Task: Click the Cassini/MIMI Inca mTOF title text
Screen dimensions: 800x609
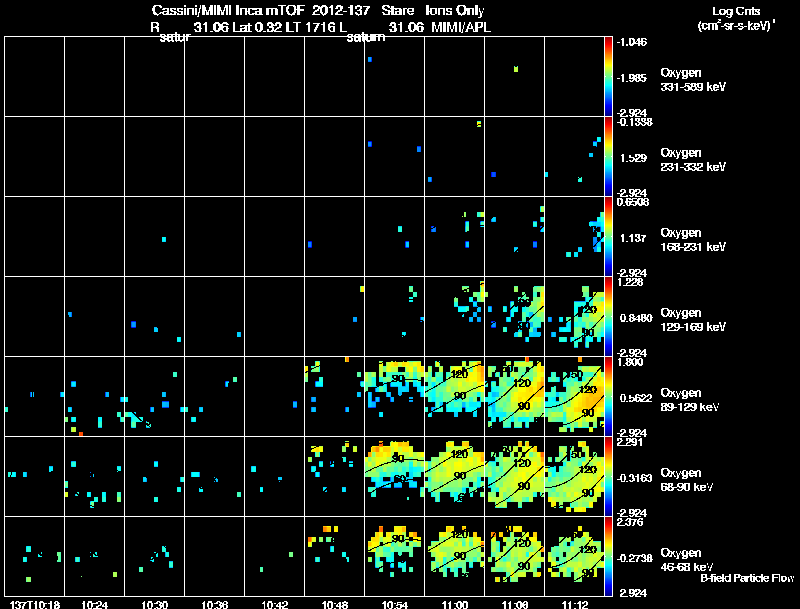Action: [x=228, y=10]
